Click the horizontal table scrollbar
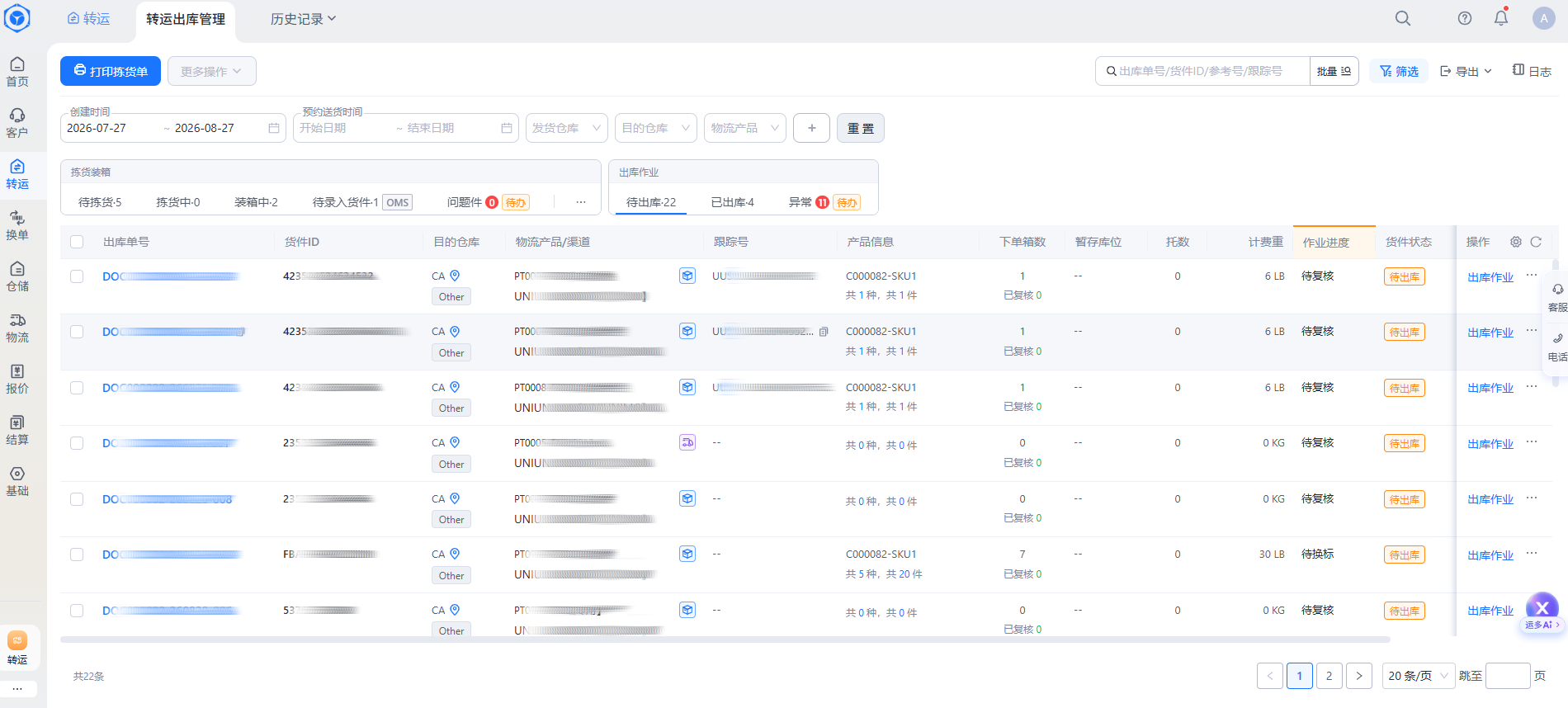This screenshot has width=1568, height=708. point(725,640)
